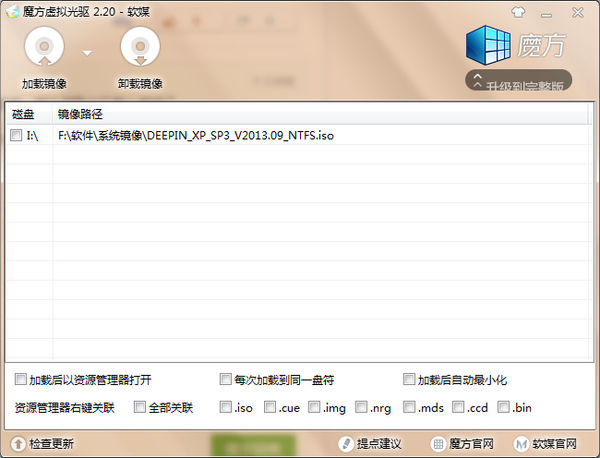
Task: Toggle the .img association checkbox
Action: 315,407
